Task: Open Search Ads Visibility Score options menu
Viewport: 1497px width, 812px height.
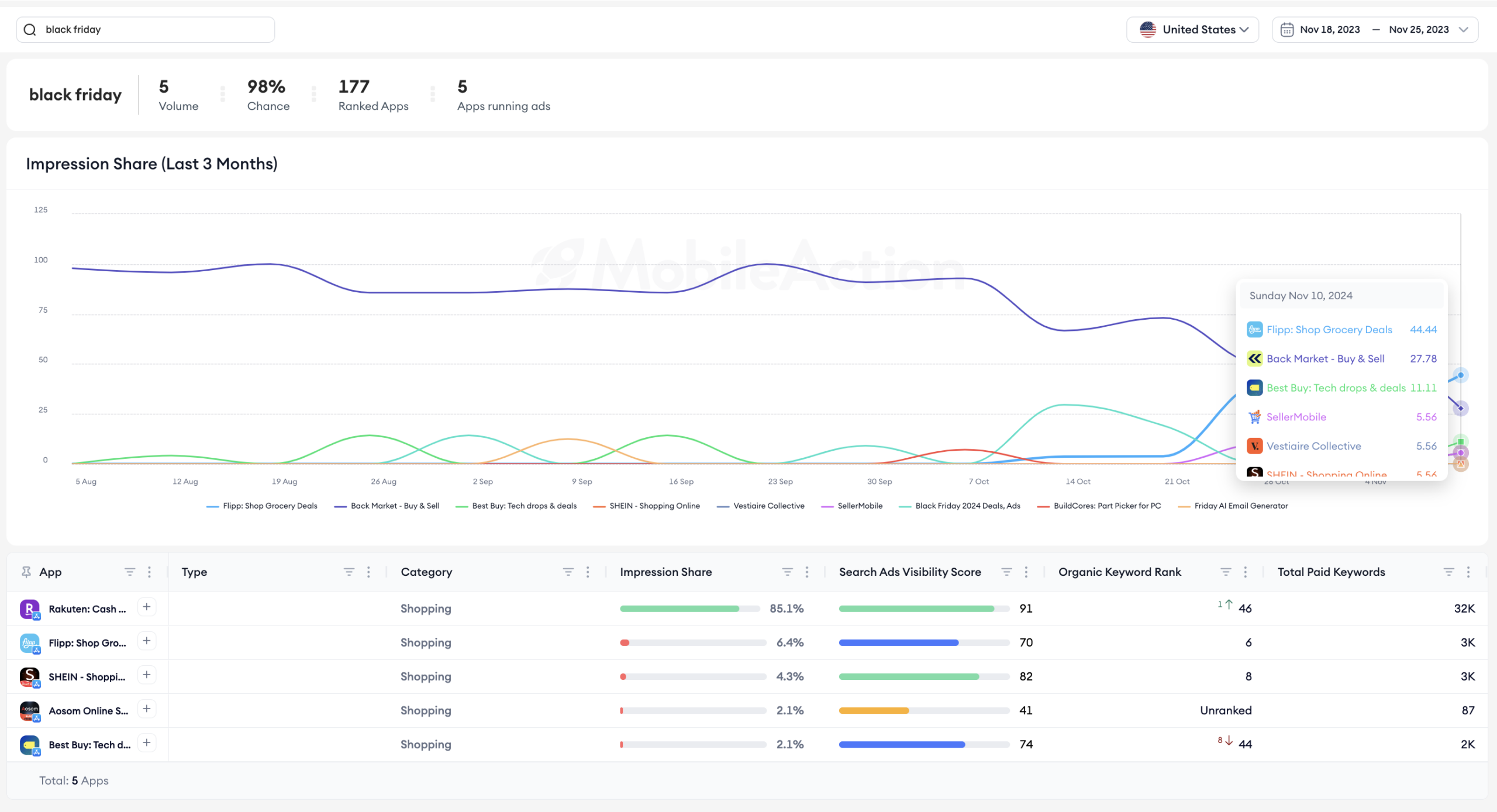Action: [x=1026, y=572]
